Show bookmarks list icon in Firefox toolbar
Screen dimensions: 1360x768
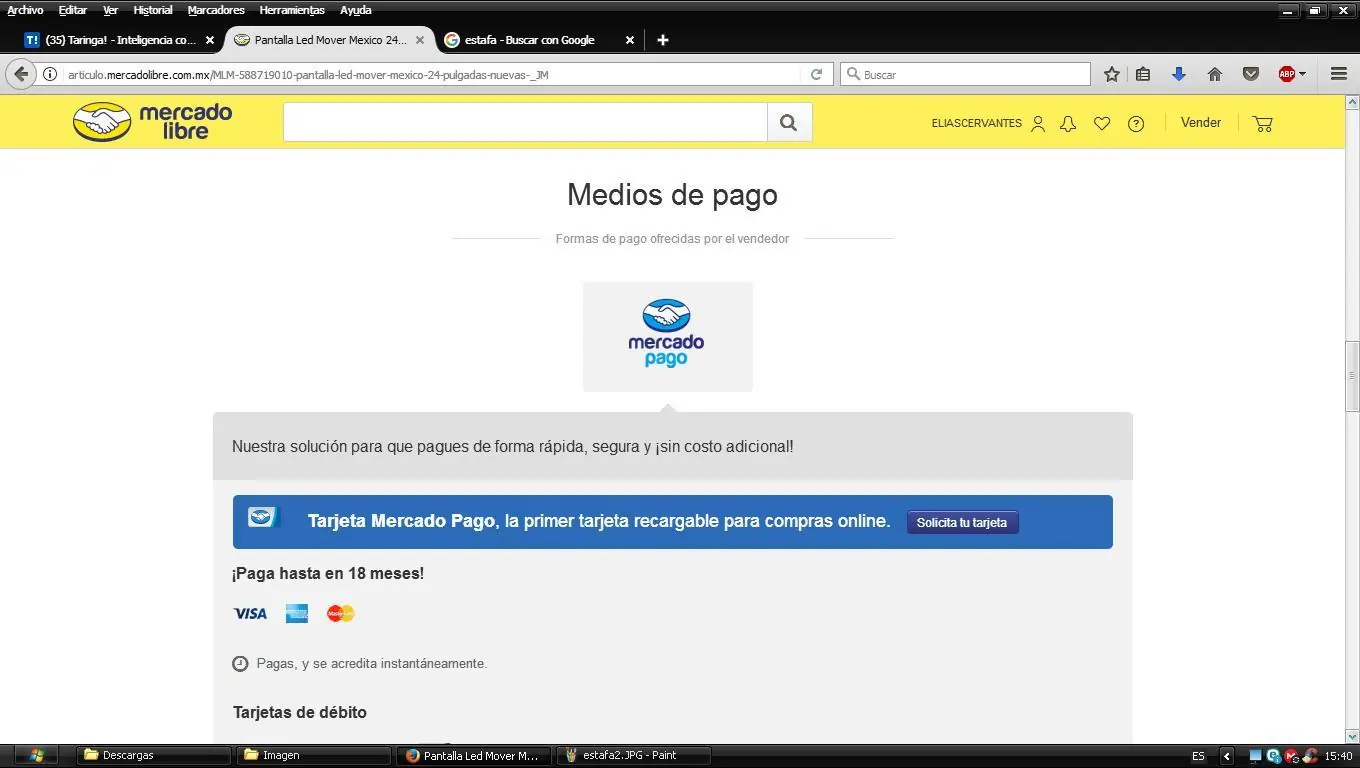coord(1143,74)
